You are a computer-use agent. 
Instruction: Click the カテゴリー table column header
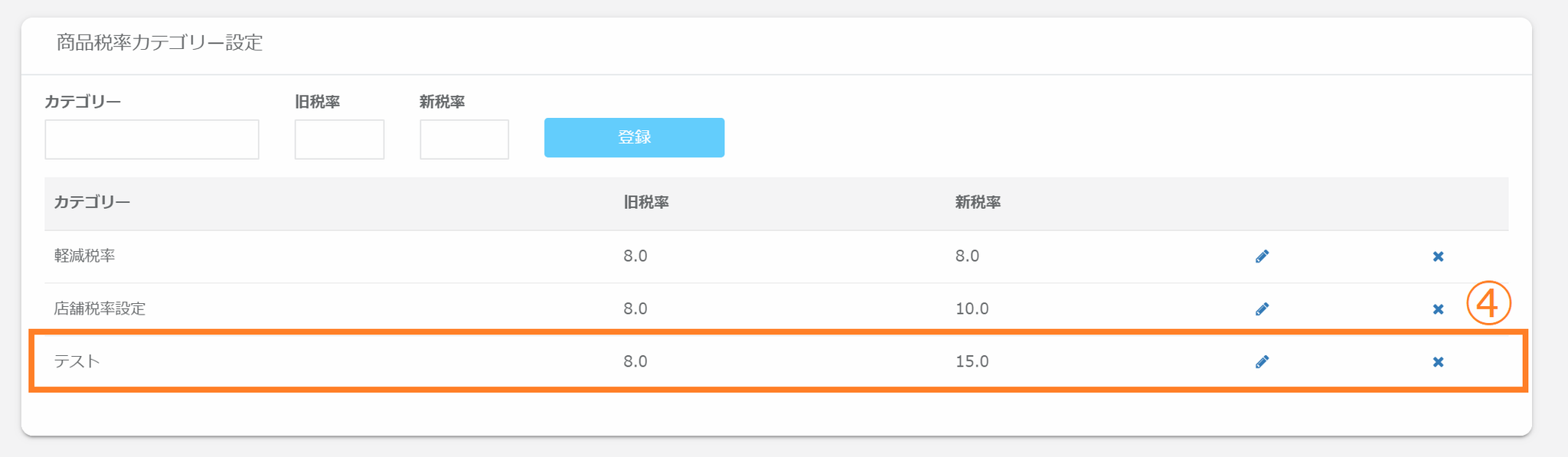pyautogui.click(x=92, y=203)
